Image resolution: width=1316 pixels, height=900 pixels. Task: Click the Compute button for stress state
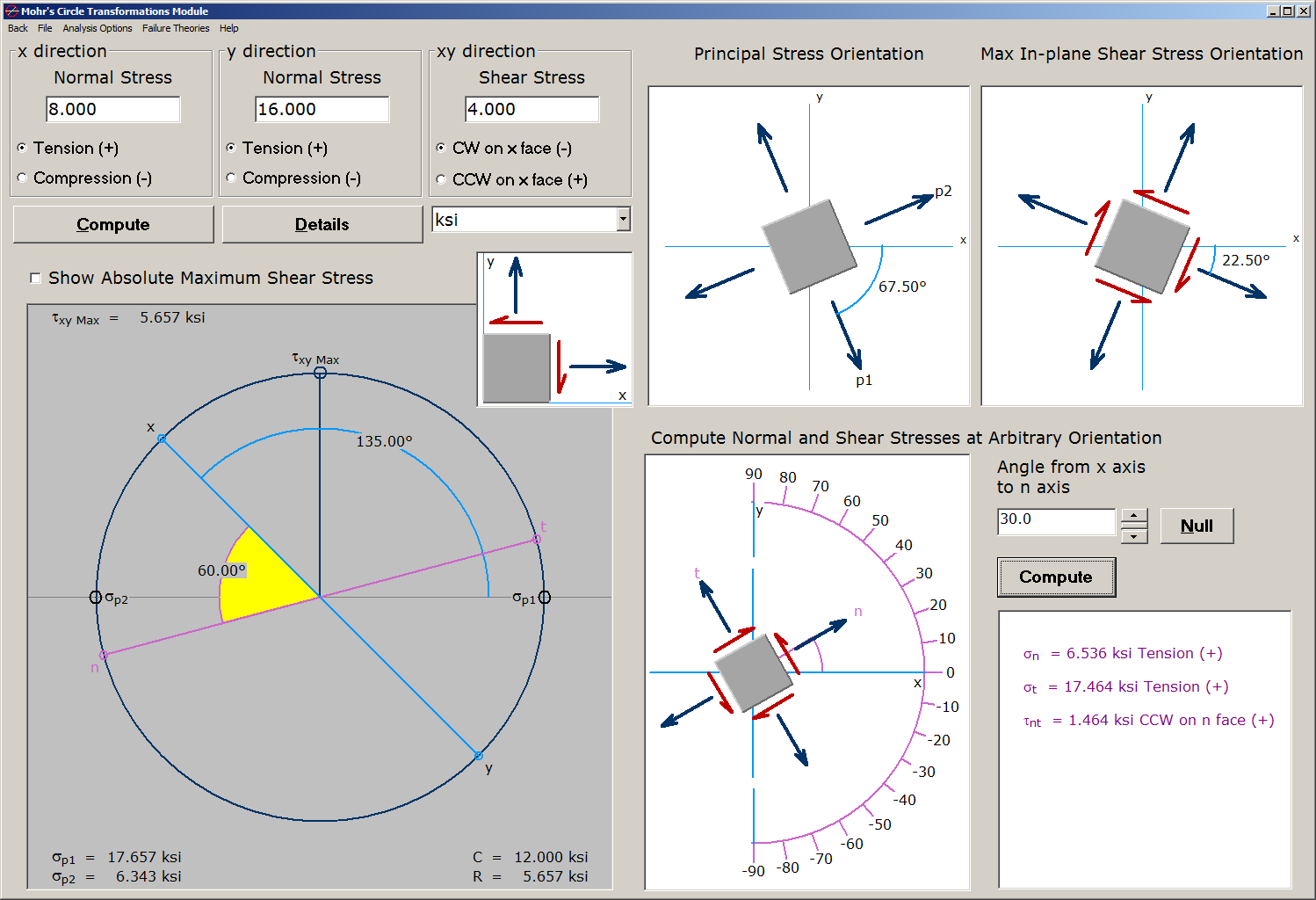click(112, 224)
